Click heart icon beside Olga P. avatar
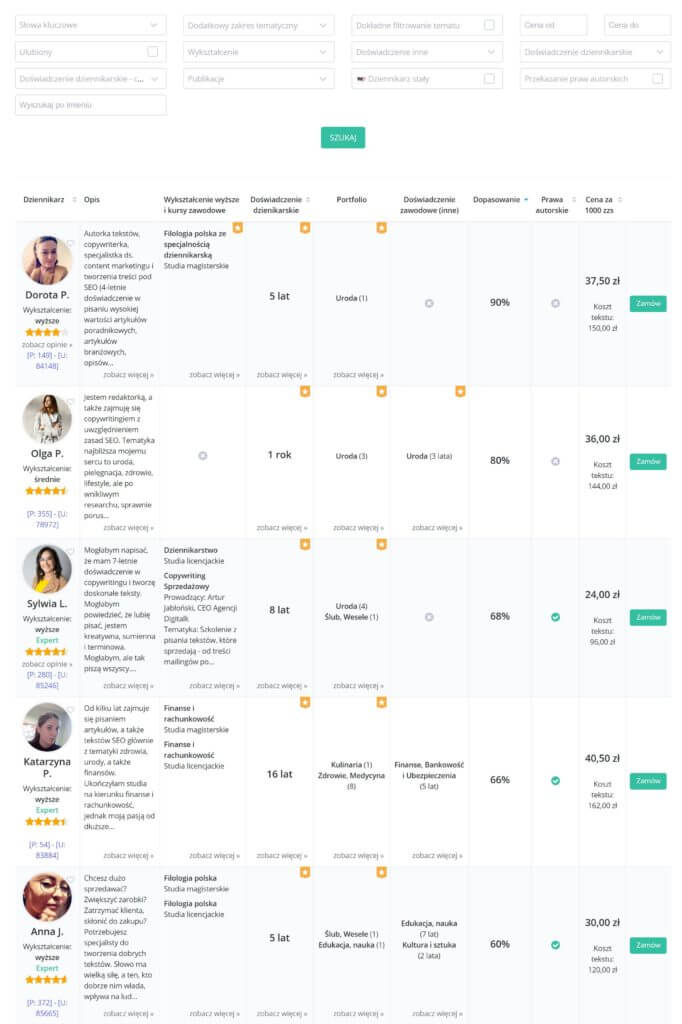Screen dimensions: 682x1024 [x=71, y=402]
